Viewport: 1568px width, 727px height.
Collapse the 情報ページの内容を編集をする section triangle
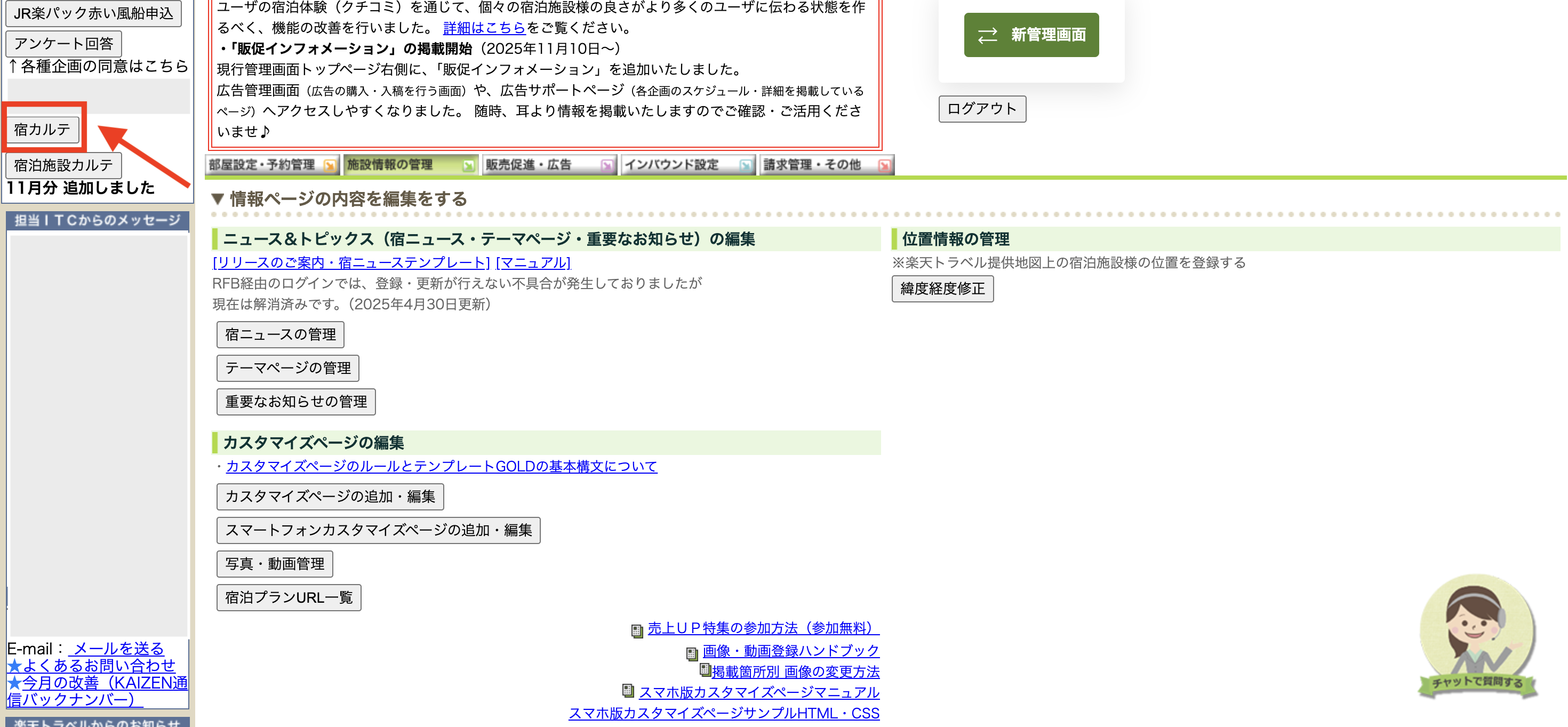[x=218, y=199]
